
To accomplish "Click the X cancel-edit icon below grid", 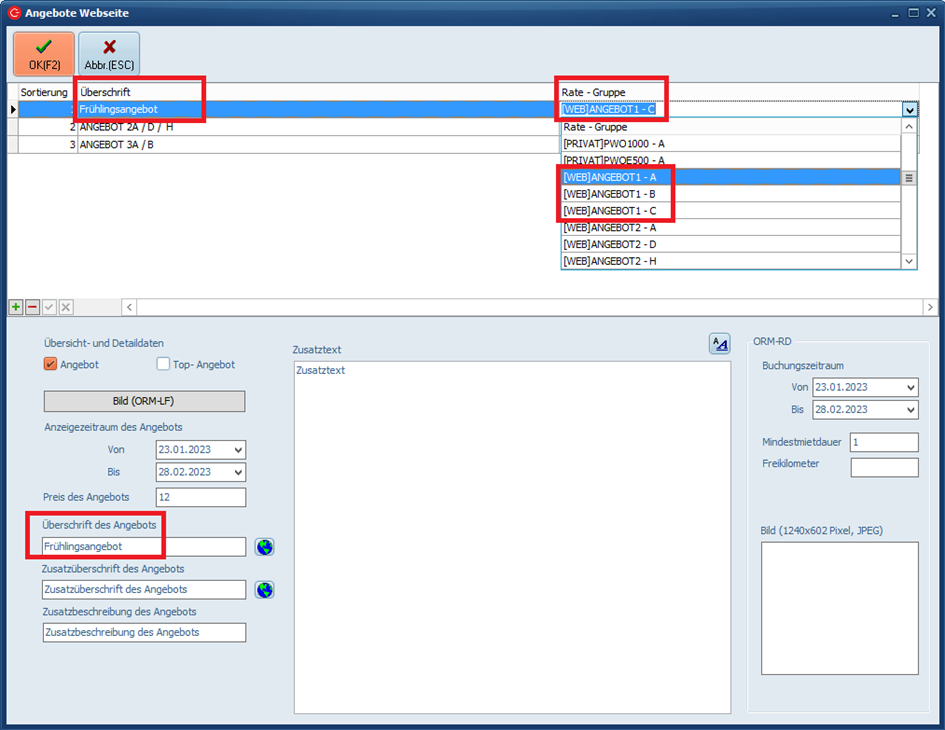I will (66, 307).
